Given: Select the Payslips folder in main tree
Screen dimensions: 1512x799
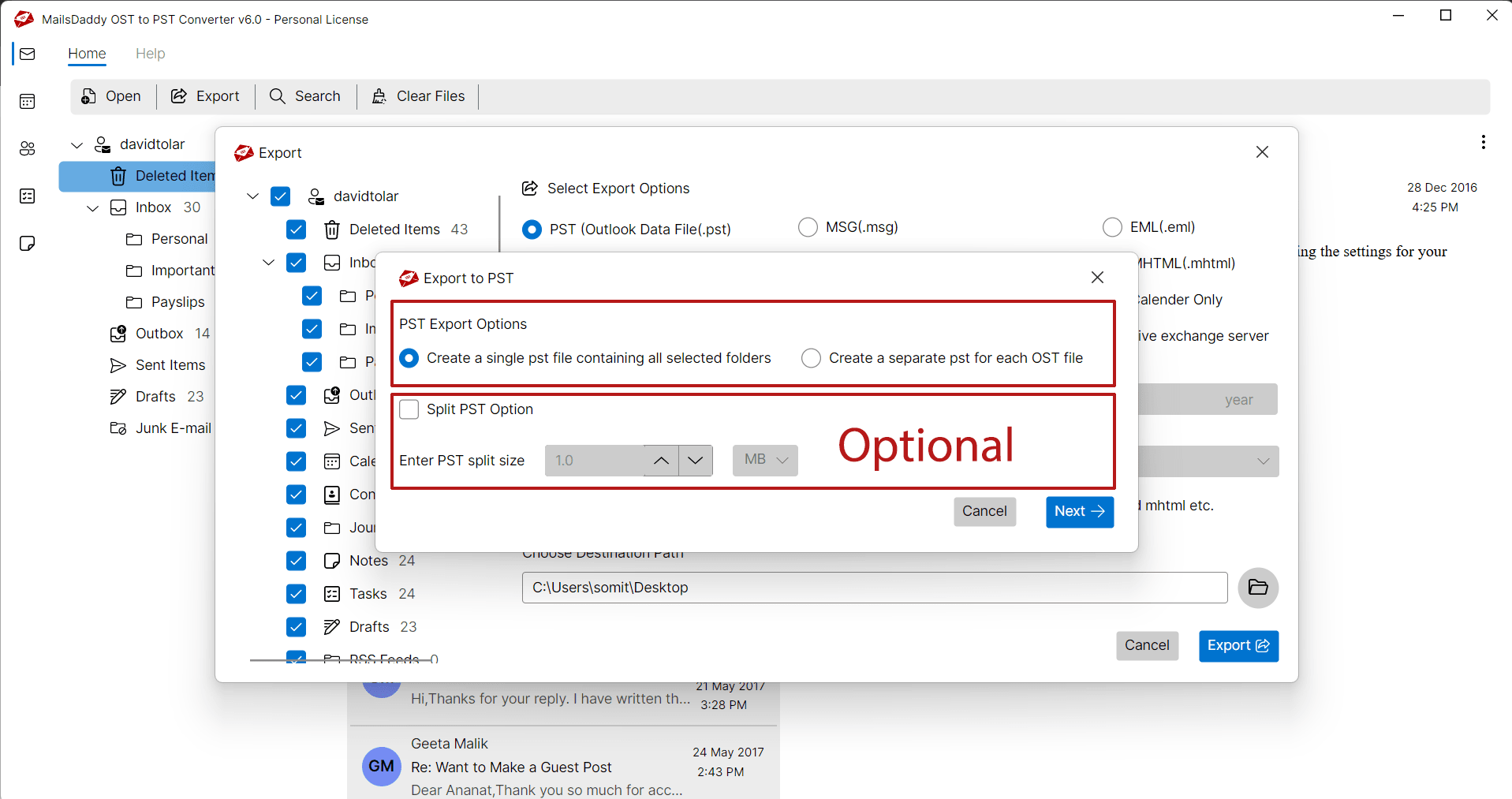Looking at the screenshot, I should (x=166, y=302).
